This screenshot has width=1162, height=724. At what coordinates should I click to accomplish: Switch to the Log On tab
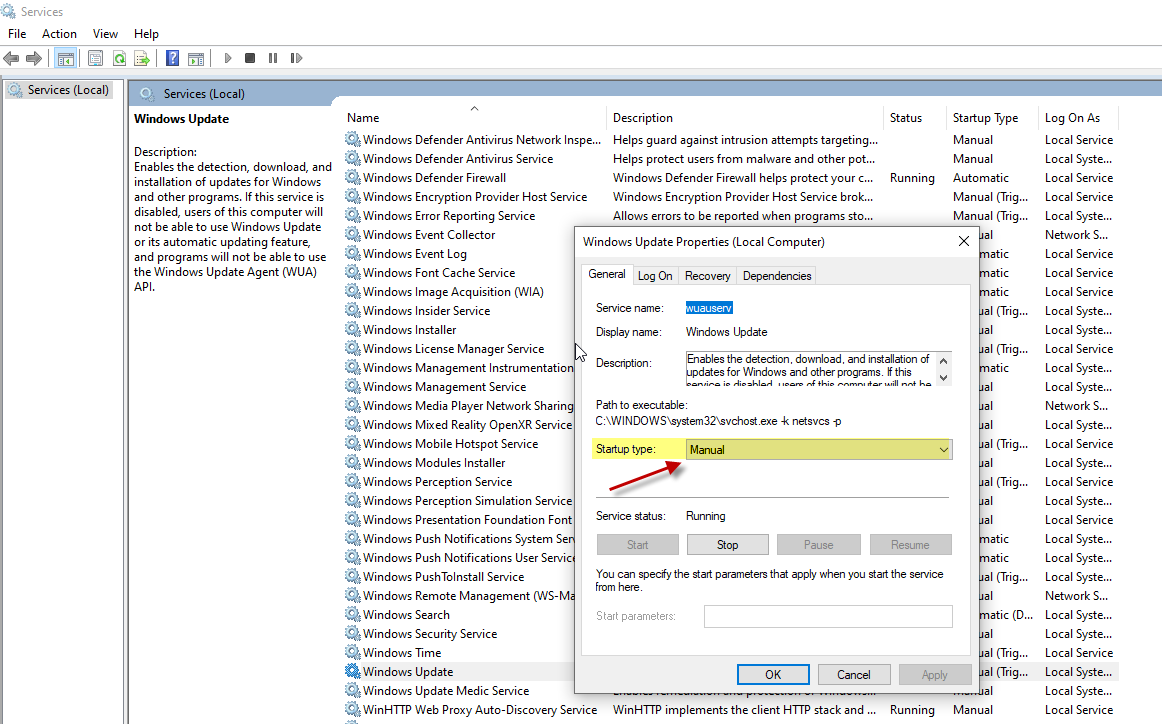(x=655, y=276)
